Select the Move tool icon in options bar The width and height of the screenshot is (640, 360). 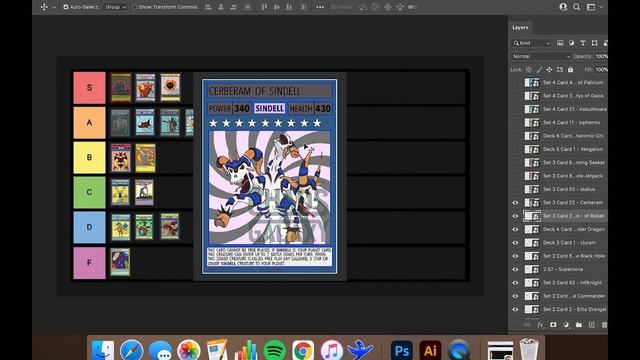[44, 7]
